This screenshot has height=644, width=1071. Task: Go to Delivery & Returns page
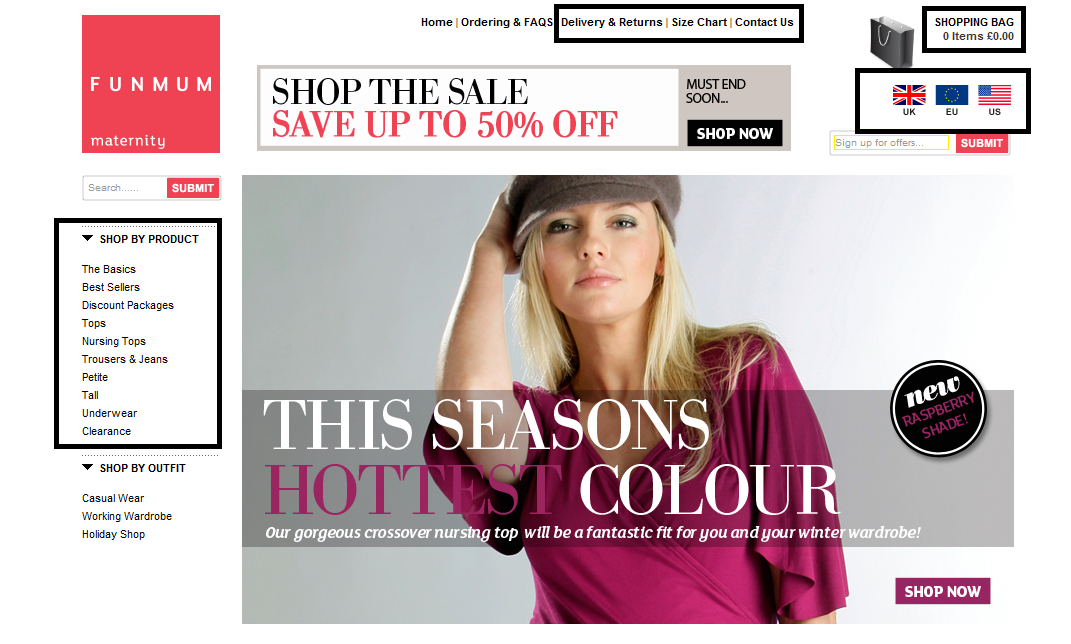611,22
